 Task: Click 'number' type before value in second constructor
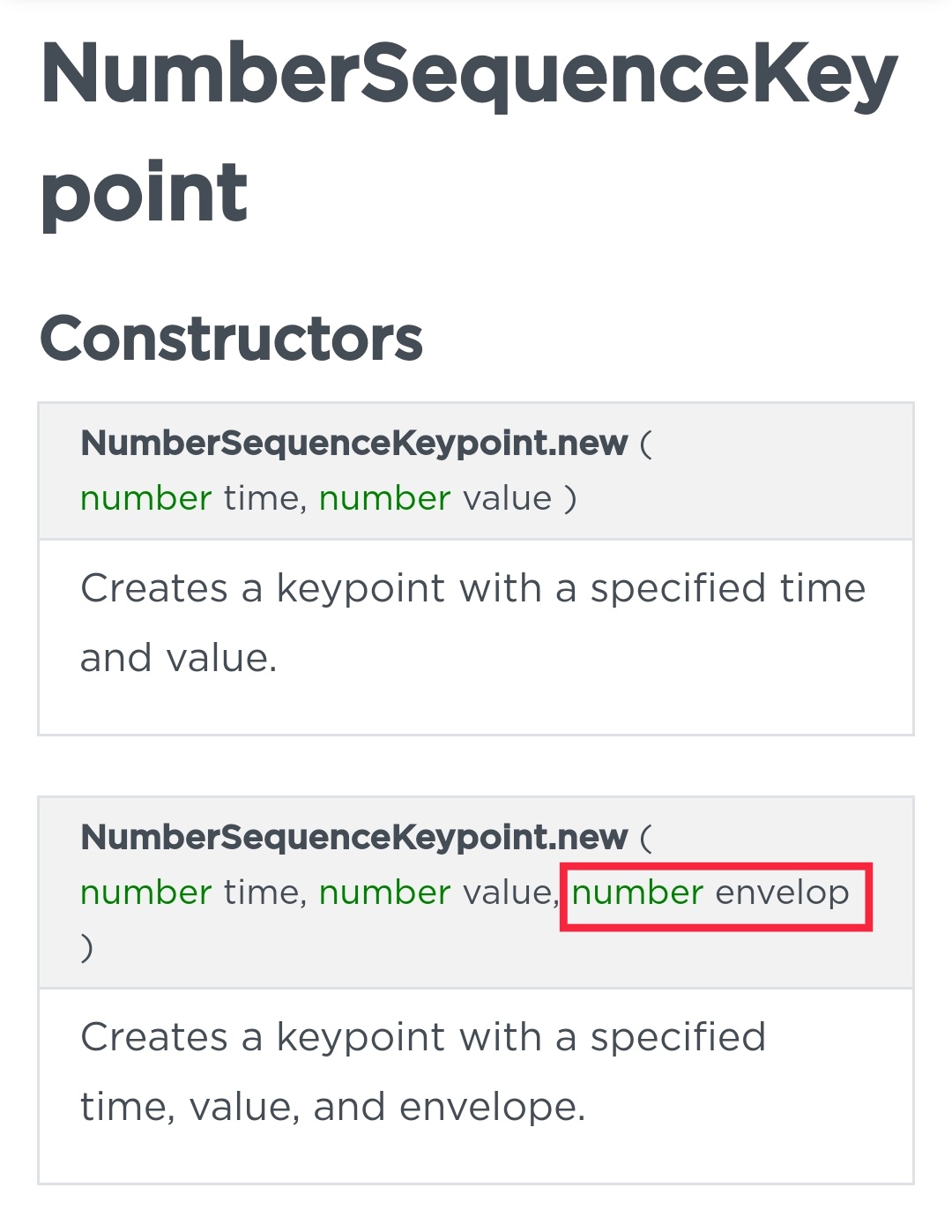[x=384, y=892]
